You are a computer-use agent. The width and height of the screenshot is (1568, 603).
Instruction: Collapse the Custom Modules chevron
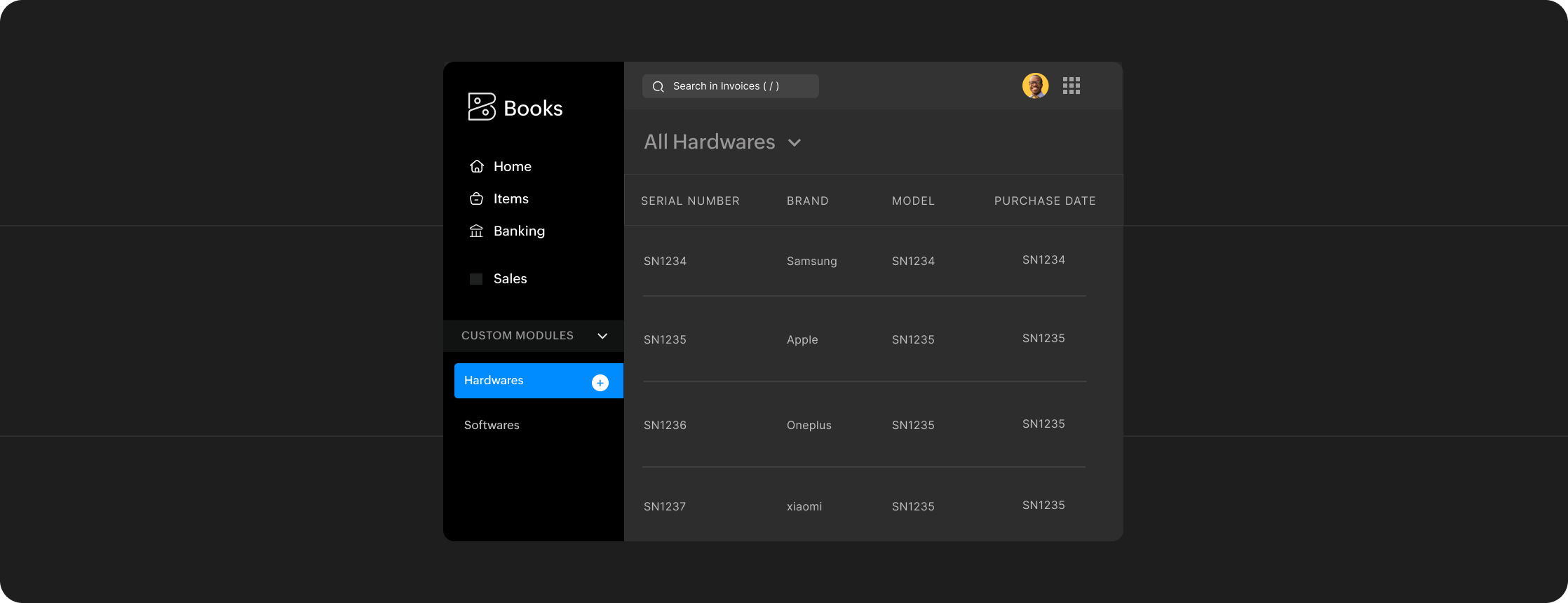[x=602, y=336]
